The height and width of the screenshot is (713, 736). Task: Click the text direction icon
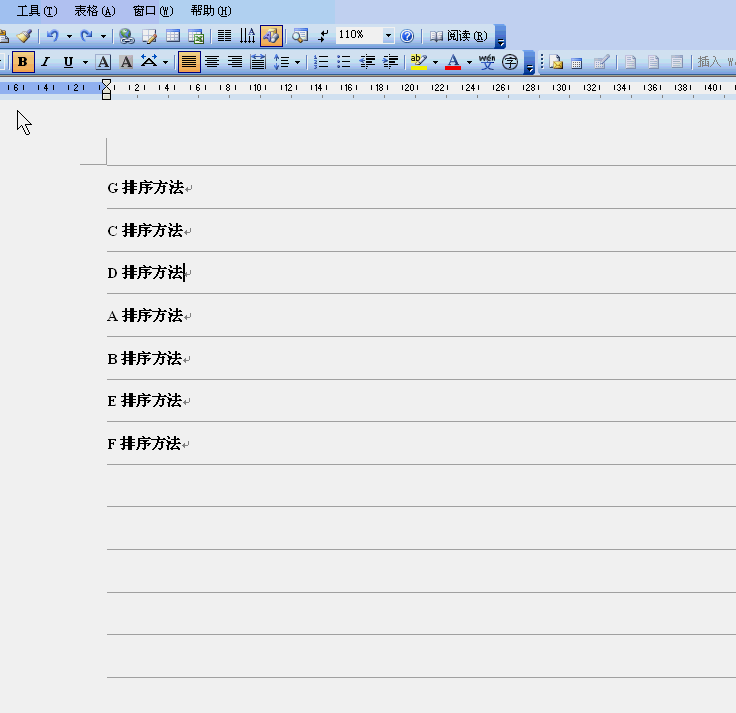247,36
